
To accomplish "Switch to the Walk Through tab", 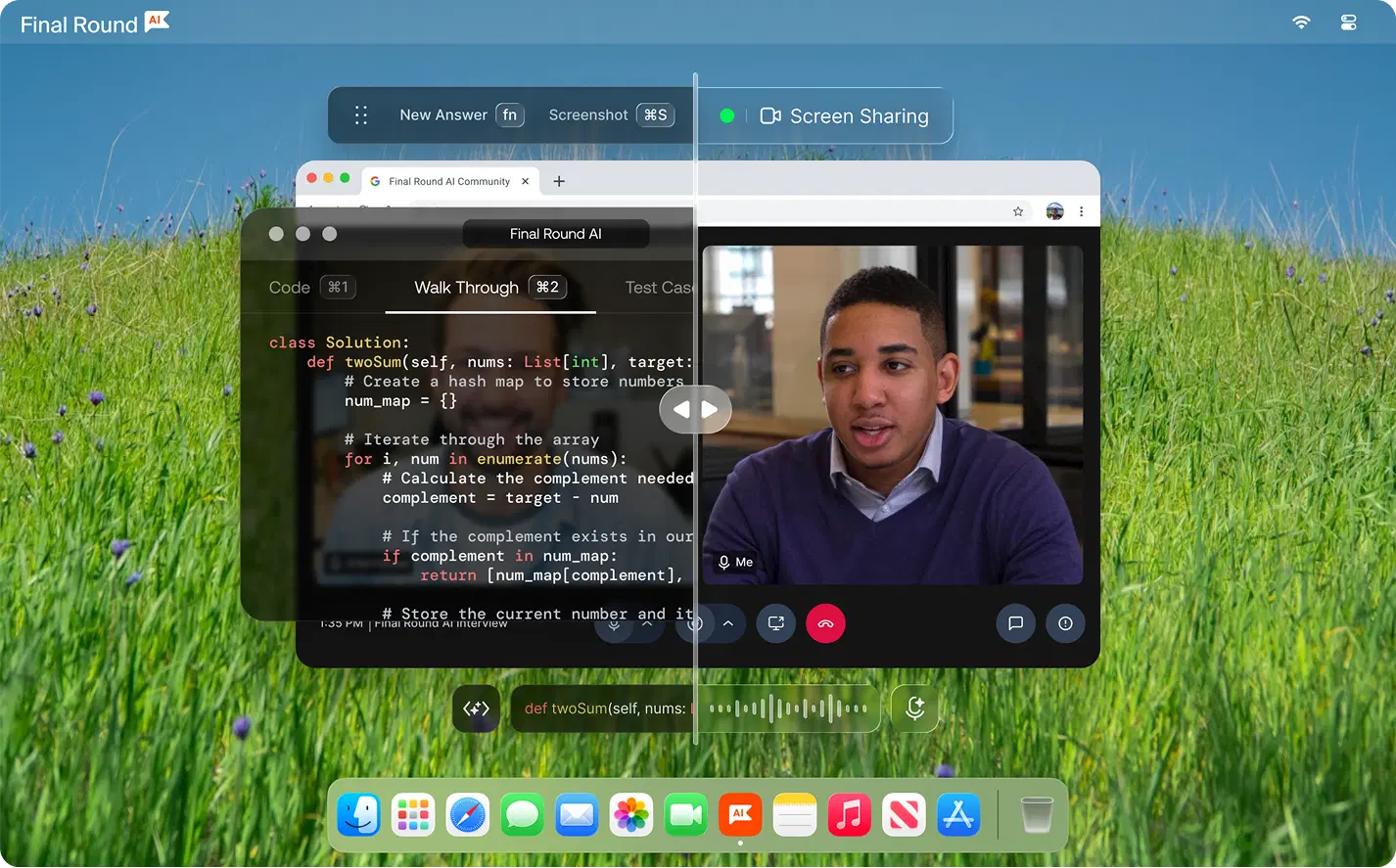I will click(x=467, y=287).
